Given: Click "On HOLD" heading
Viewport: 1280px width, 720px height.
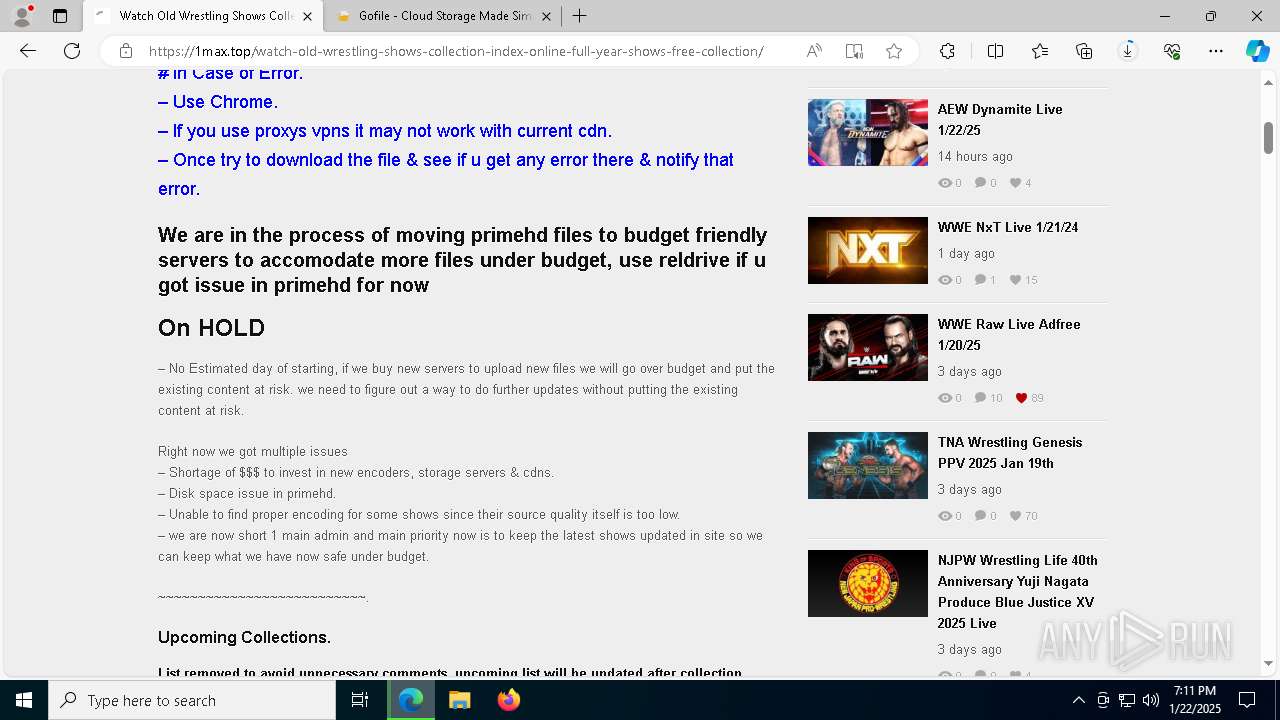Looking at the screenshot, I should tap(211, 328).
